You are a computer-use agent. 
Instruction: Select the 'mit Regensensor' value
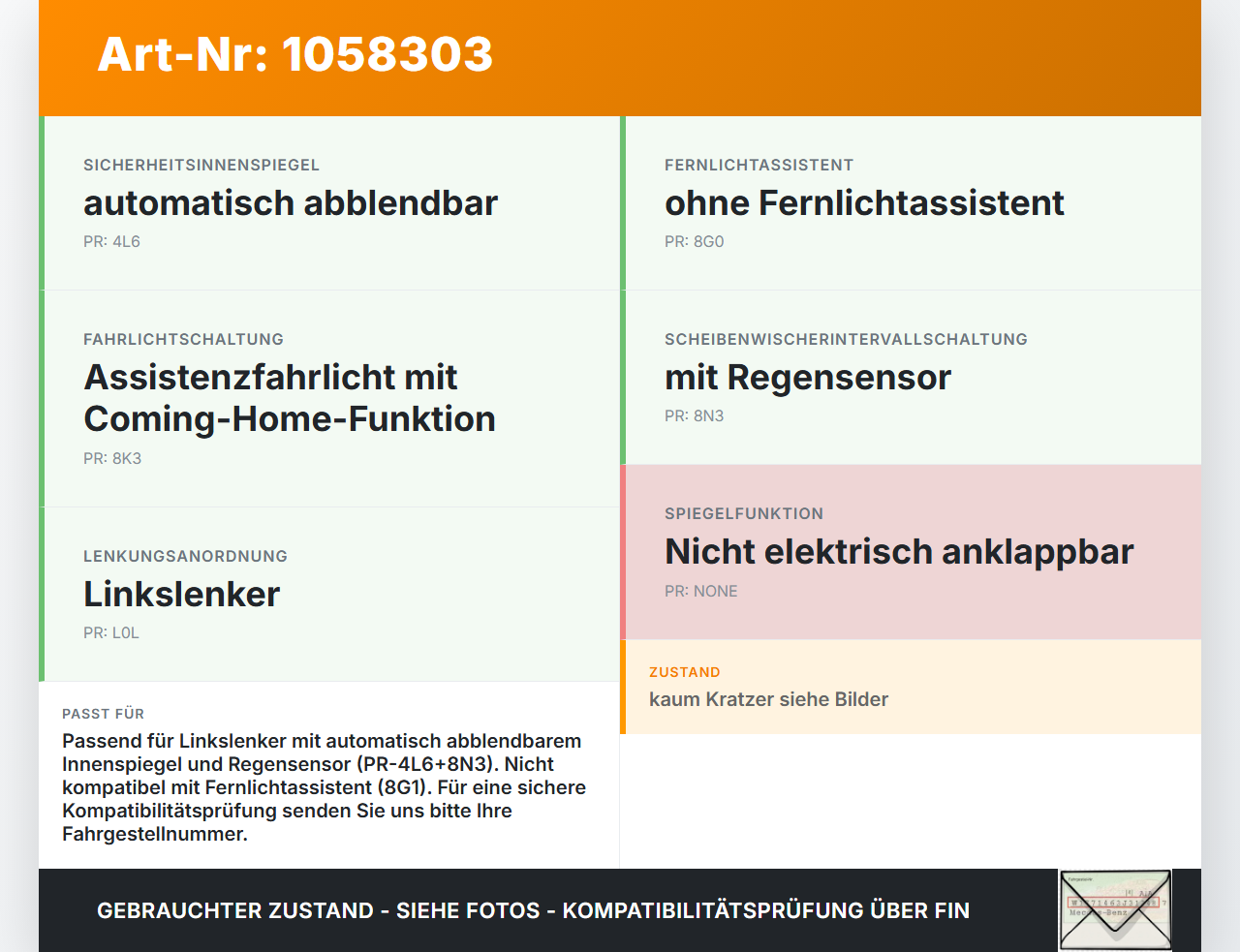pyautogui.click(x=808, y=377)
